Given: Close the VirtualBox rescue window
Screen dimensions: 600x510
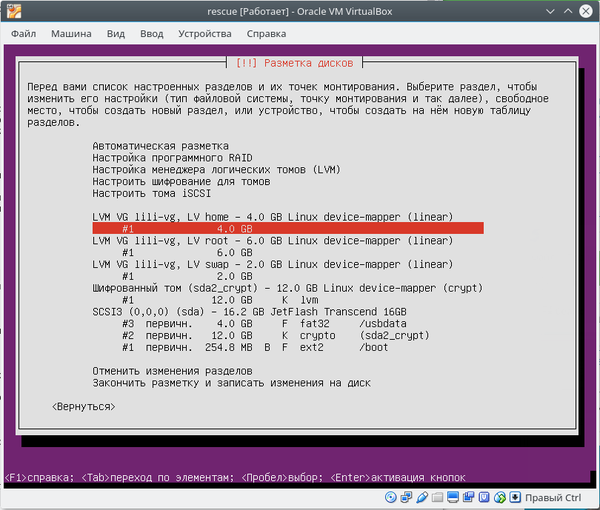Looking at the screenshot, I should 586,11.
